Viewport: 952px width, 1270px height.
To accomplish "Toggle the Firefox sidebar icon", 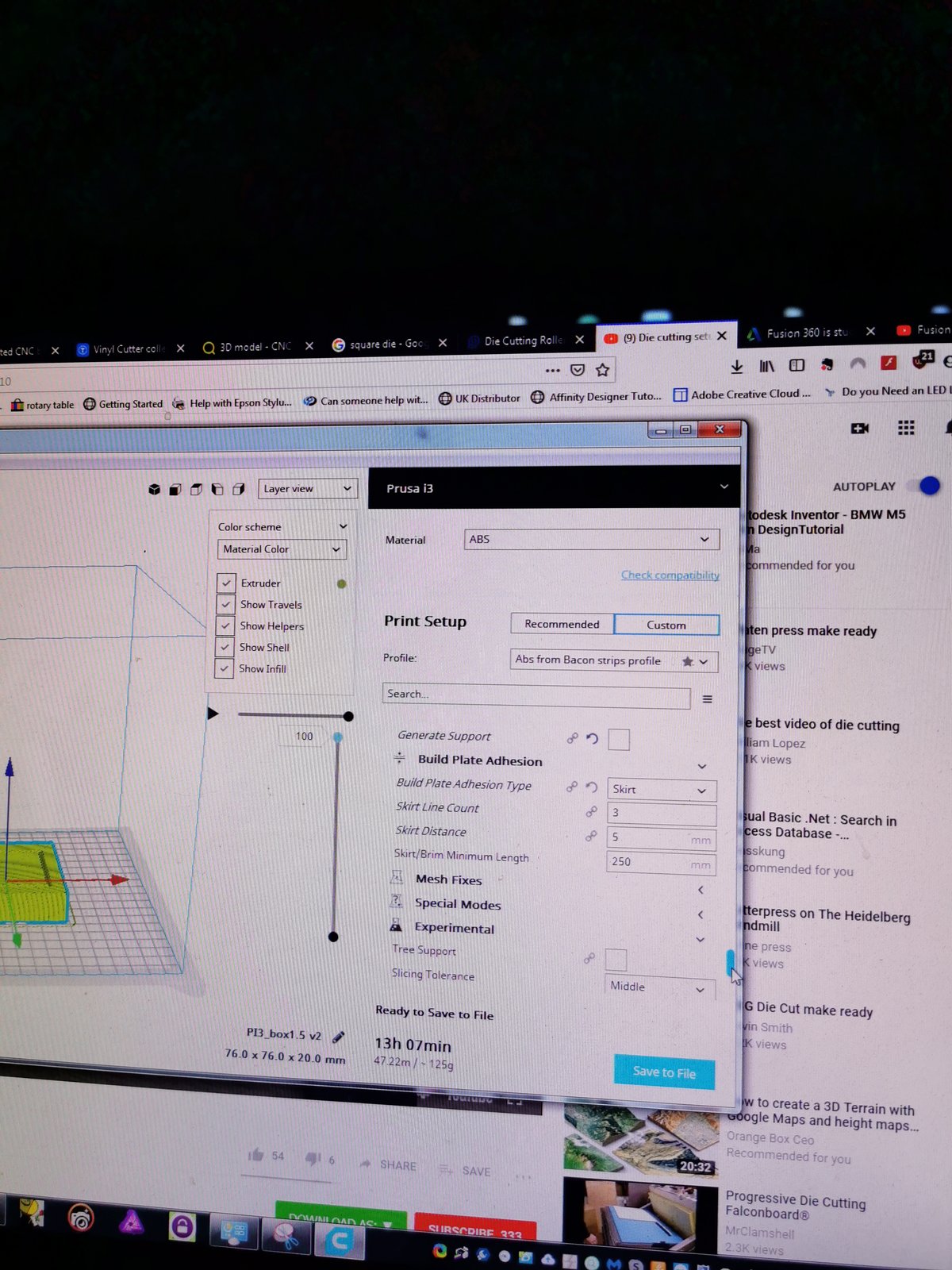I will [797, 365].
